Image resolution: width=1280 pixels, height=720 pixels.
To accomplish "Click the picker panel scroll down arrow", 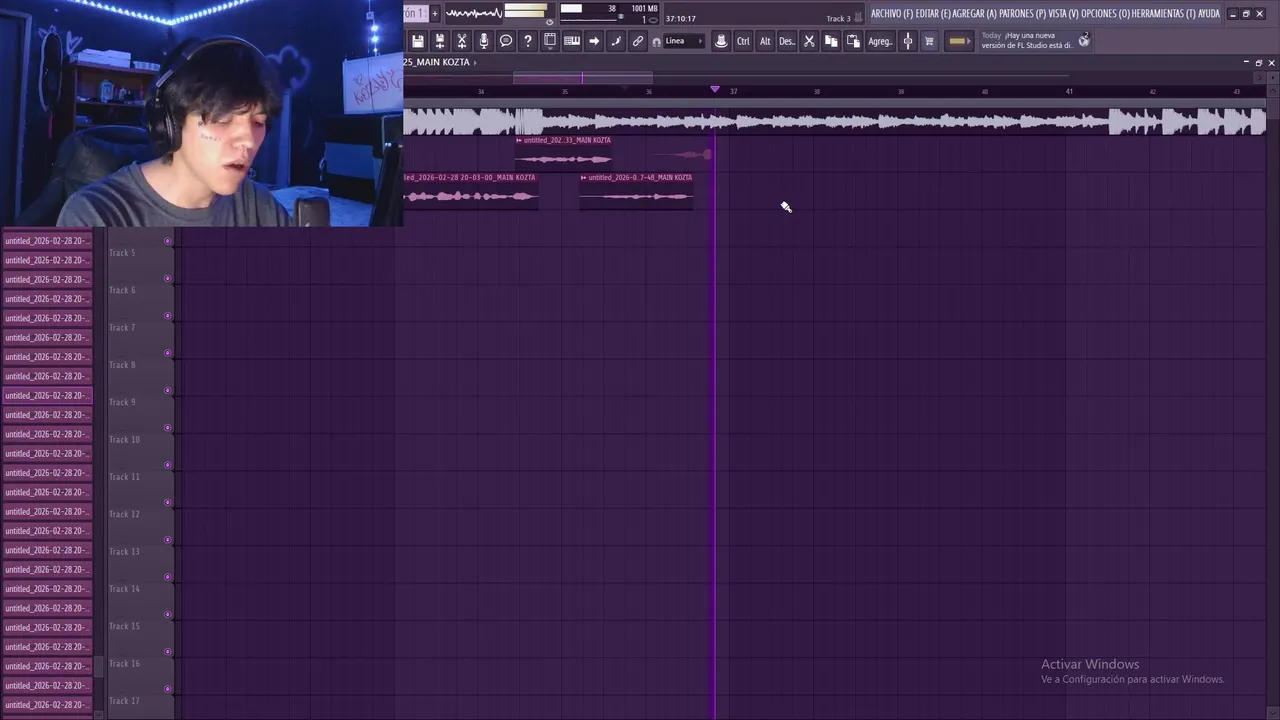I will [x=98, y=714].
